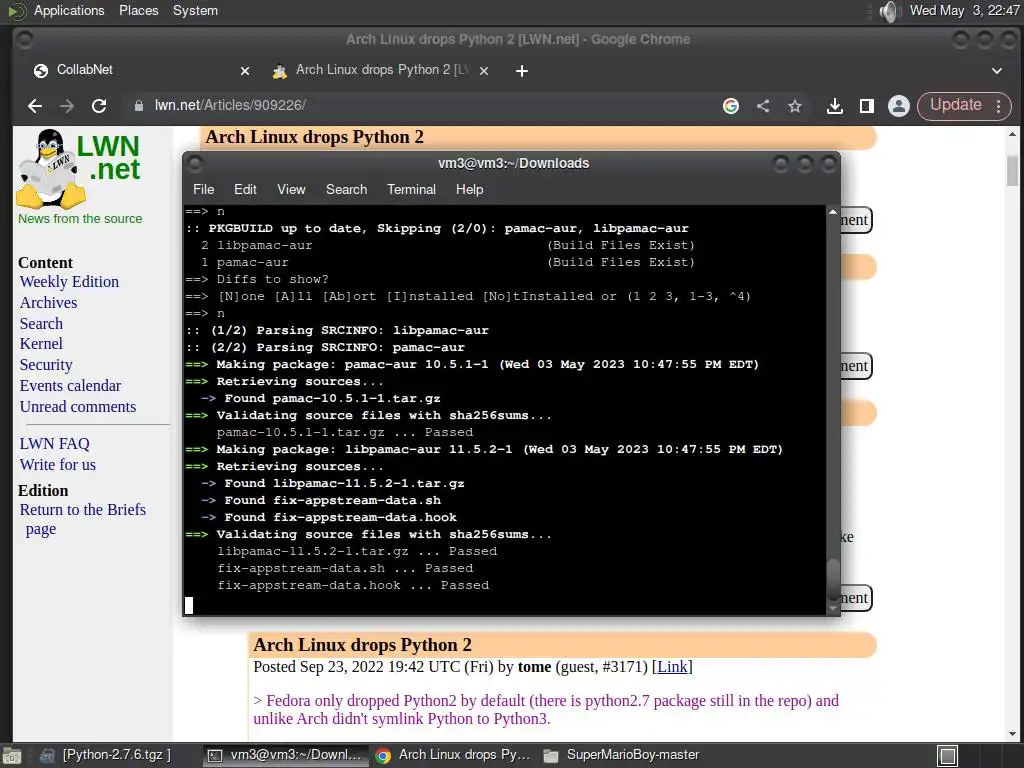Open the Archives link

[x=48, y=302]
